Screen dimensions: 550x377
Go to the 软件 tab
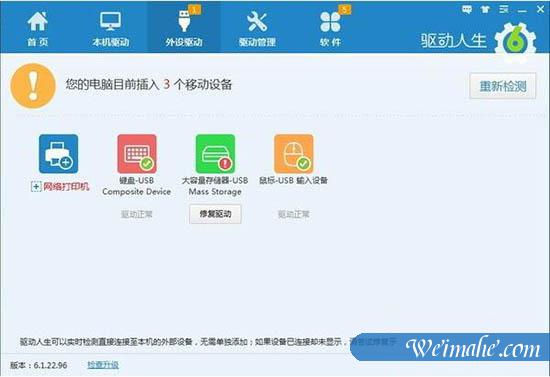click(330, 29)
